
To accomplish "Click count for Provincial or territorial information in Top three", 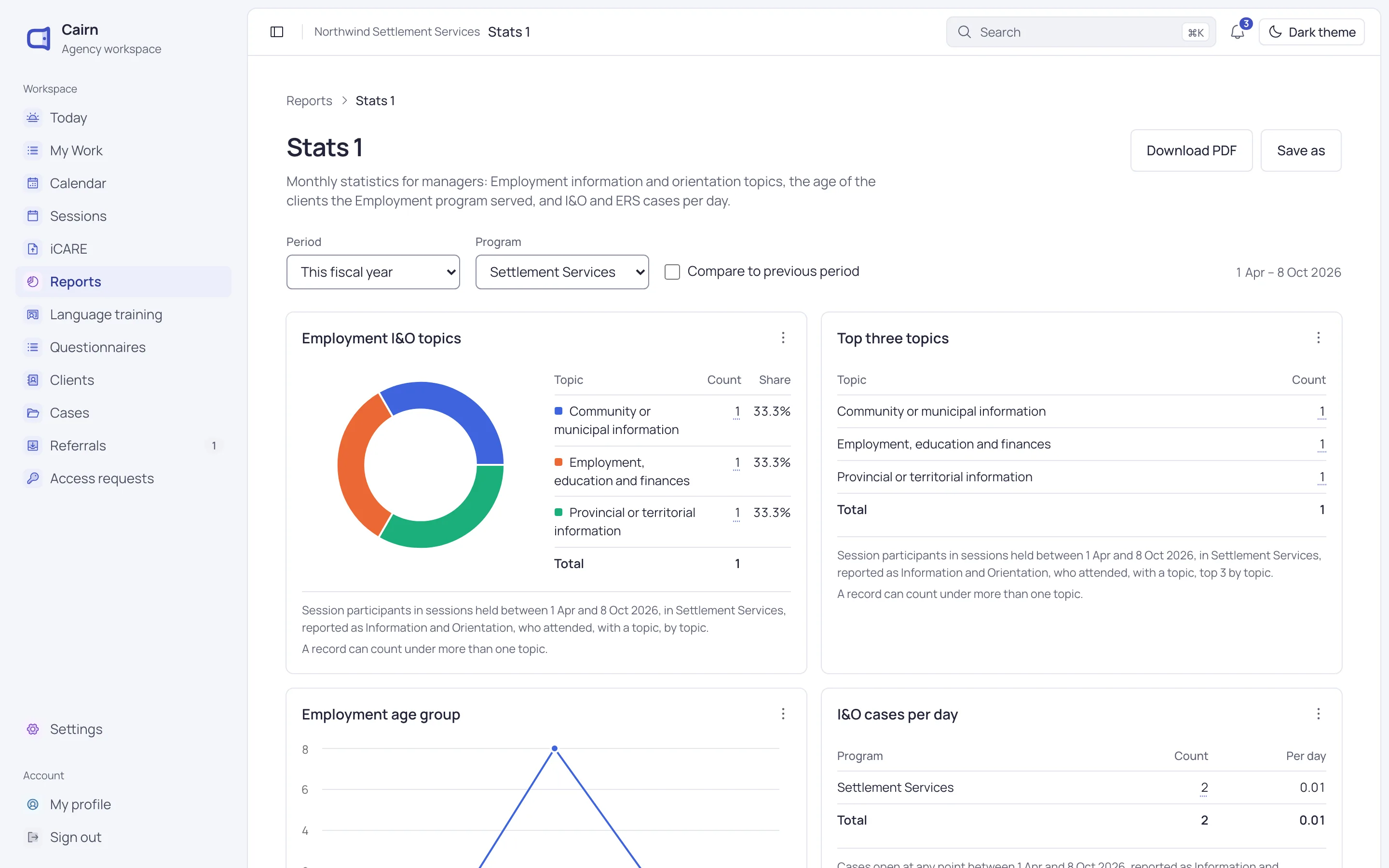I will (1322, 477).
